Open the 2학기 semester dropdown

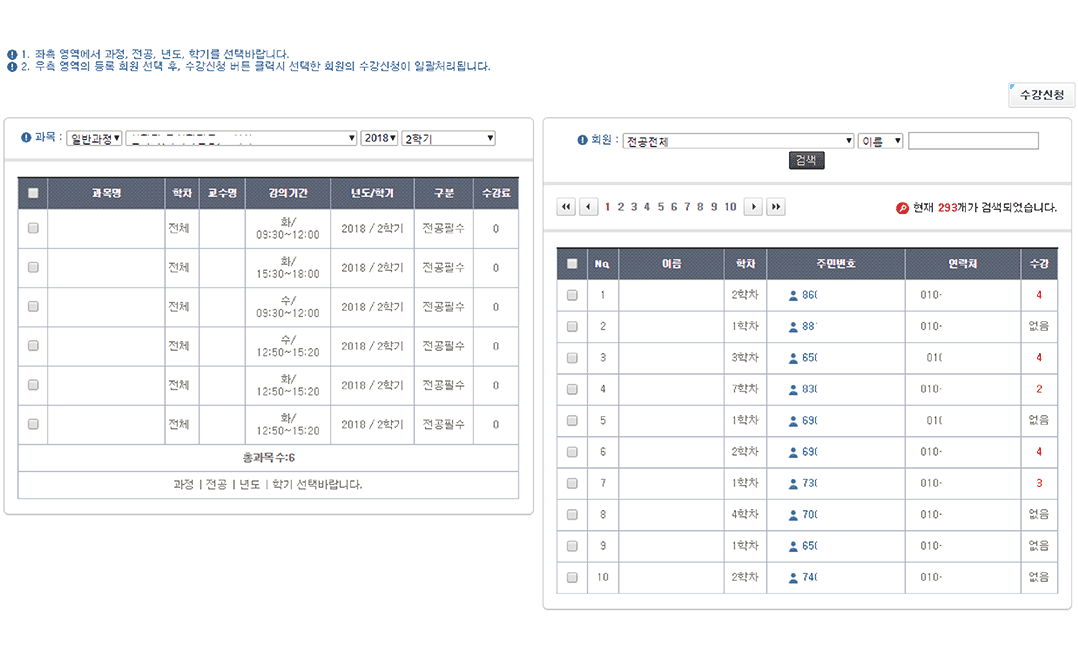(448, 138)
